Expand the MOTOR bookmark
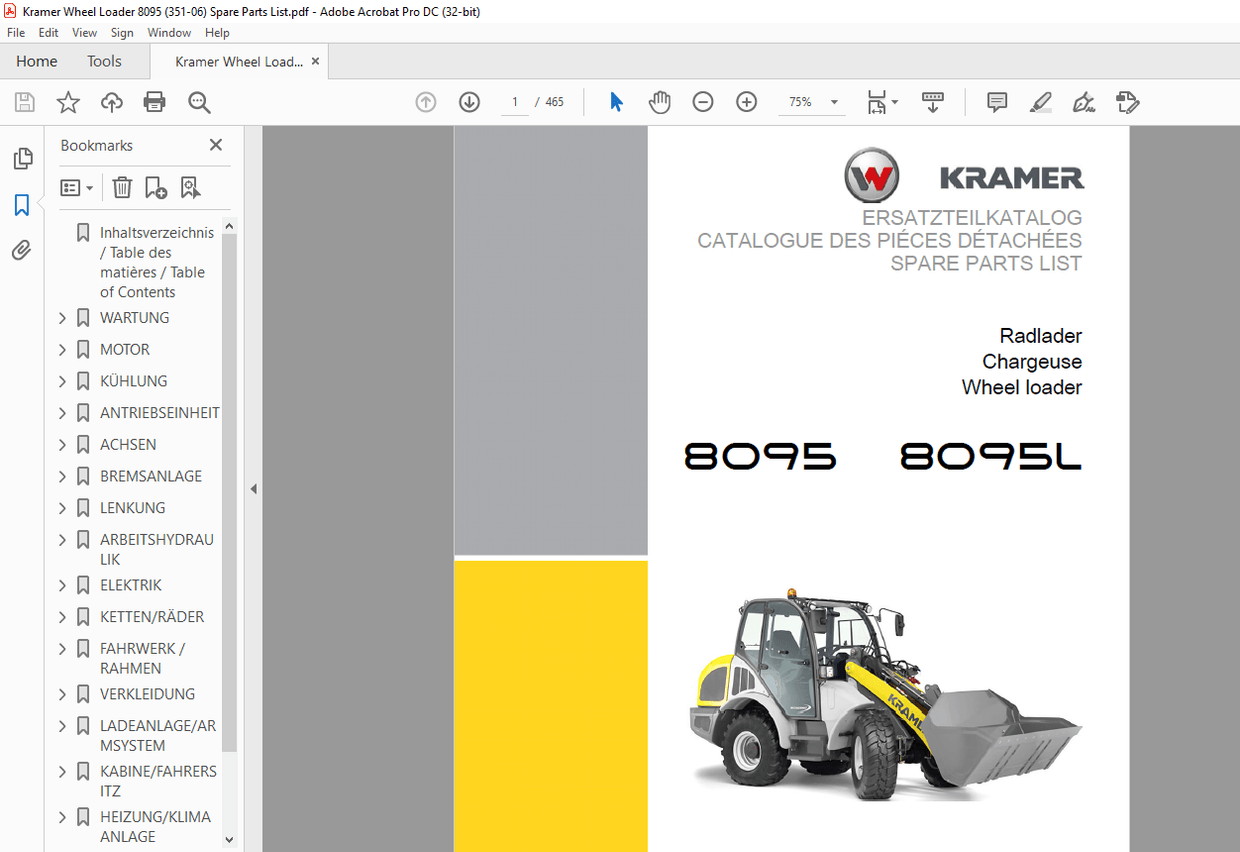 pyautogui.click(x=62, y=349)
